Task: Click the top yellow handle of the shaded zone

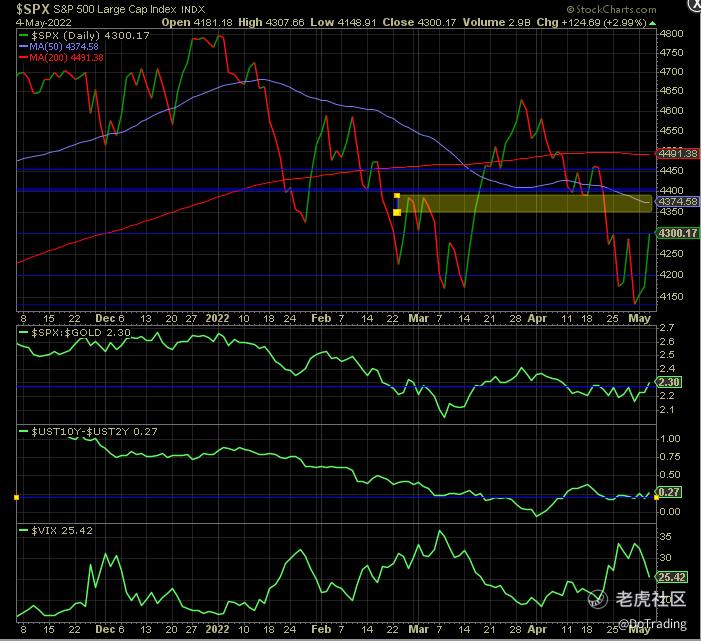Action: click(397, 196)
